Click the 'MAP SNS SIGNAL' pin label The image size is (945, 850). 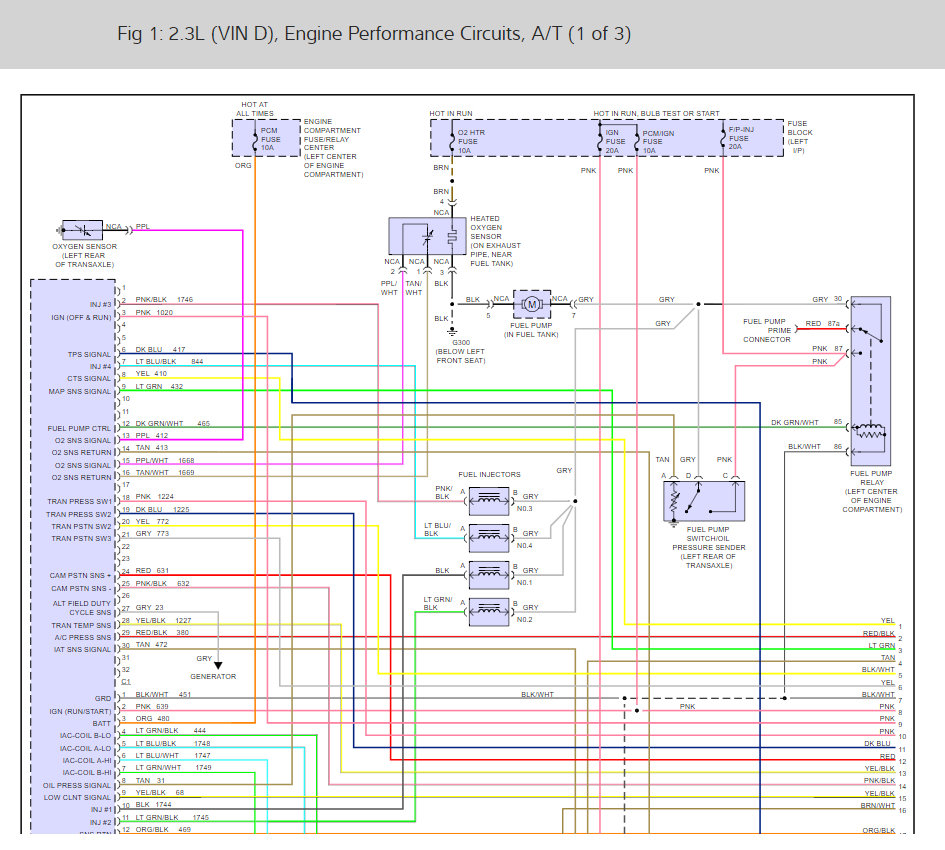pyautogui.click(x=80, y=391)
